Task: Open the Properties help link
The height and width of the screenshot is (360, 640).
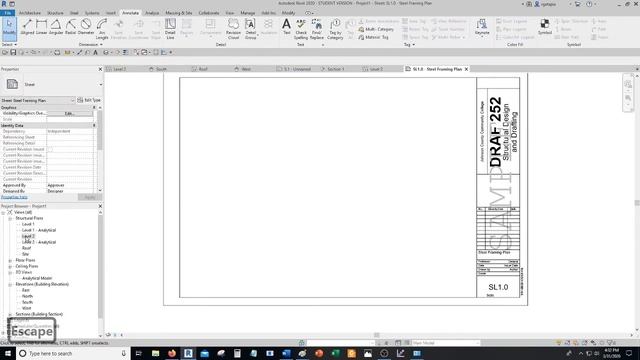Action: coord(14,197)
